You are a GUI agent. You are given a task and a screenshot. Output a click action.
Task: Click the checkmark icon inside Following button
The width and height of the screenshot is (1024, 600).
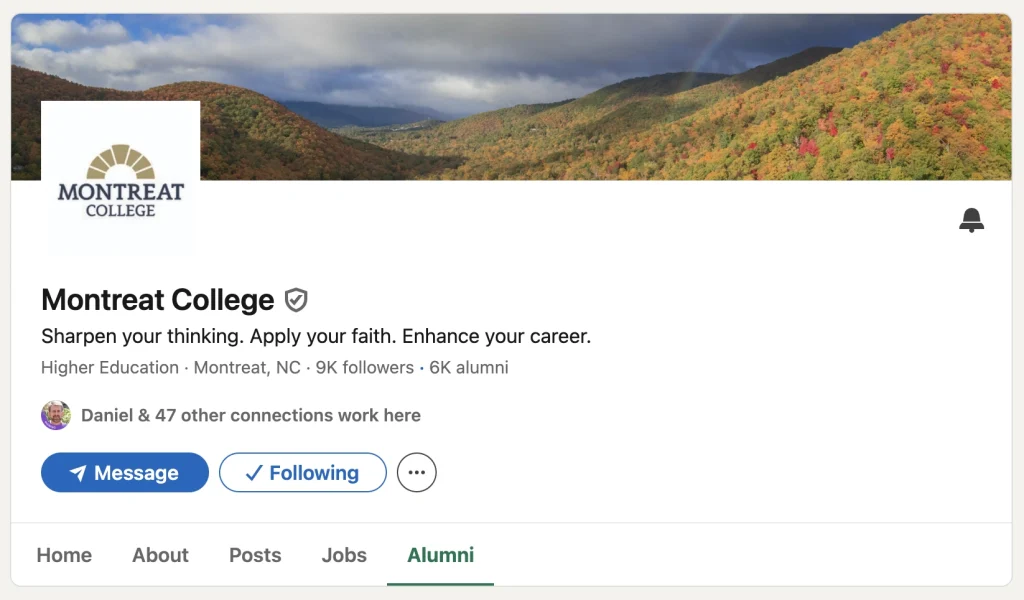click(x=253, y=472)
